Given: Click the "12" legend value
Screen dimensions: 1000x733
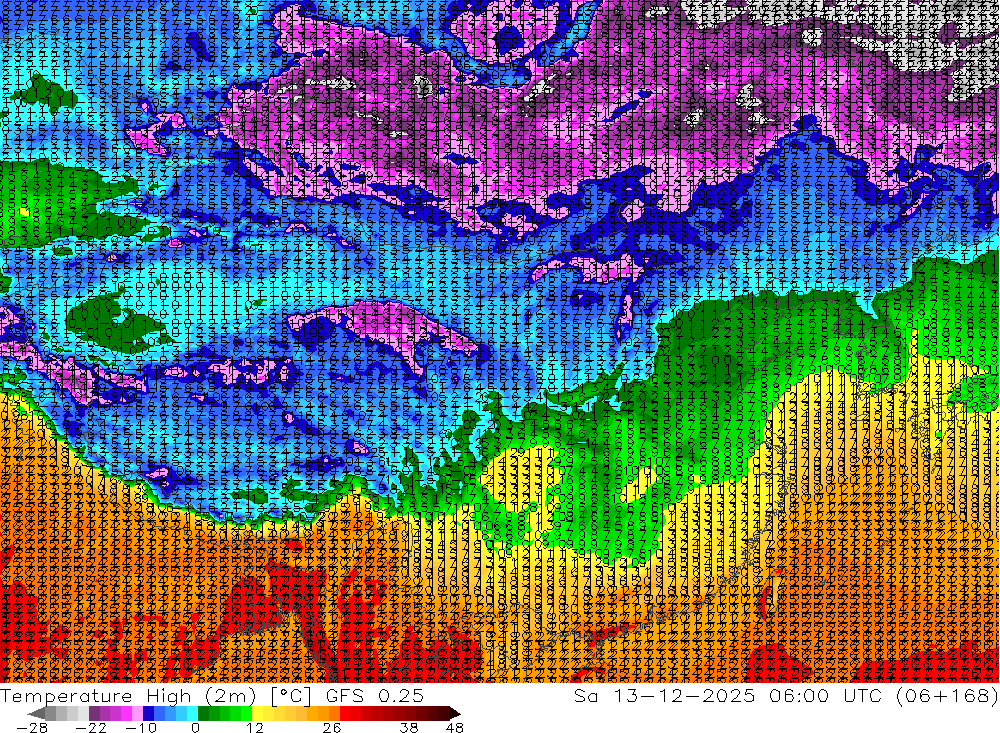Looking at the screenshot, I should pos(254,728).
